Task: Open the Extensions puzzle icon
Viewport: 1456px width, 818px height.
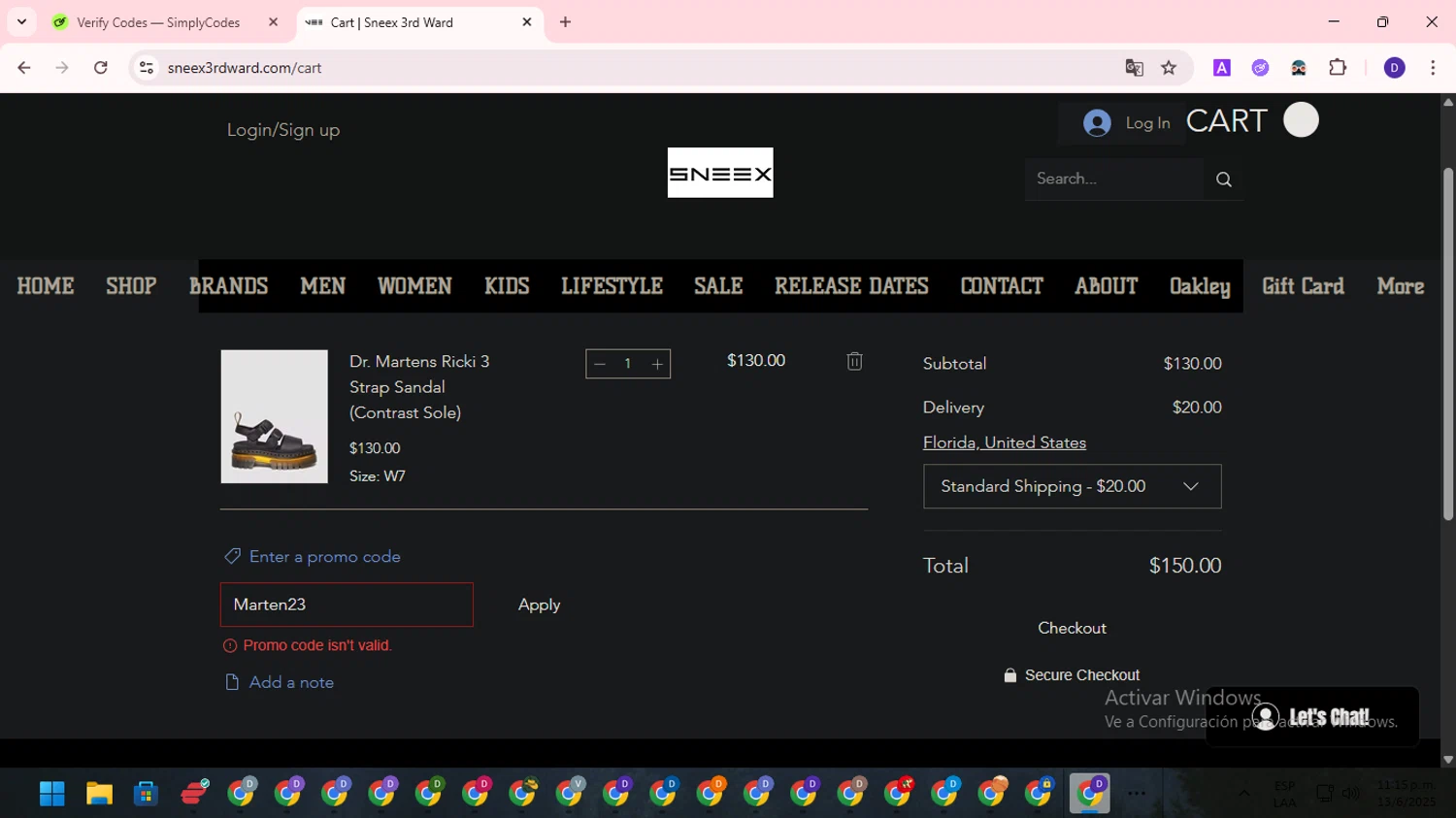Action: coord(1338,68)
